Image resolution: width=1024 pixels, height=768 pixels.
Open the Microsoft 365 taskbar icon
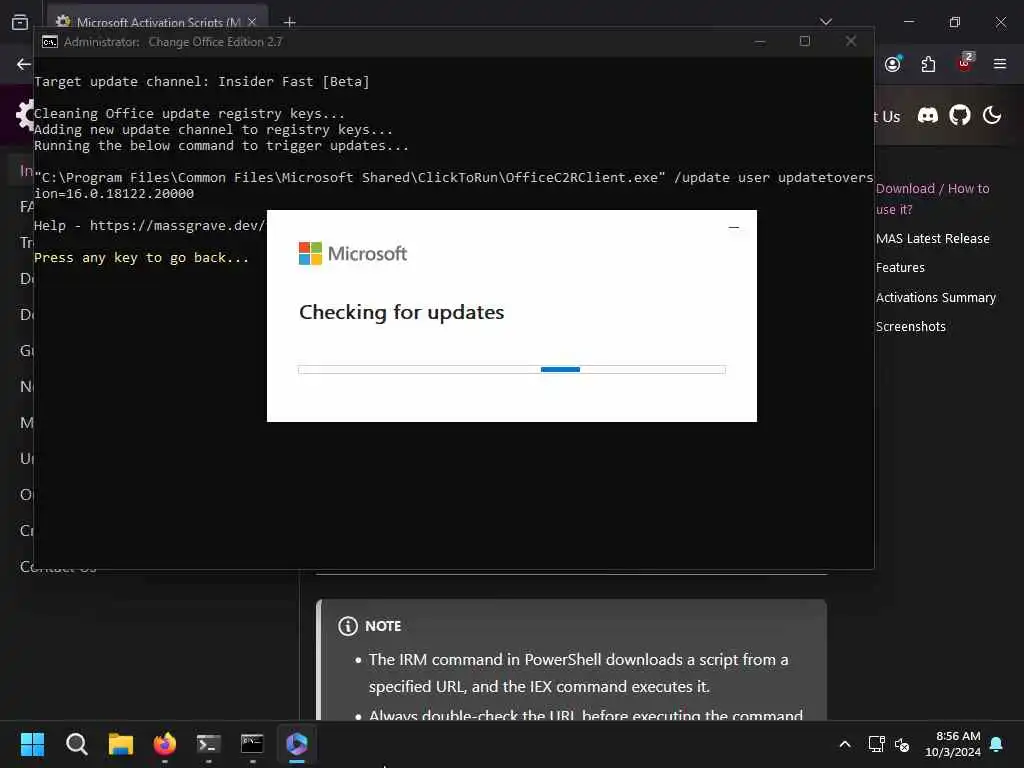click(x=296, y=744)
